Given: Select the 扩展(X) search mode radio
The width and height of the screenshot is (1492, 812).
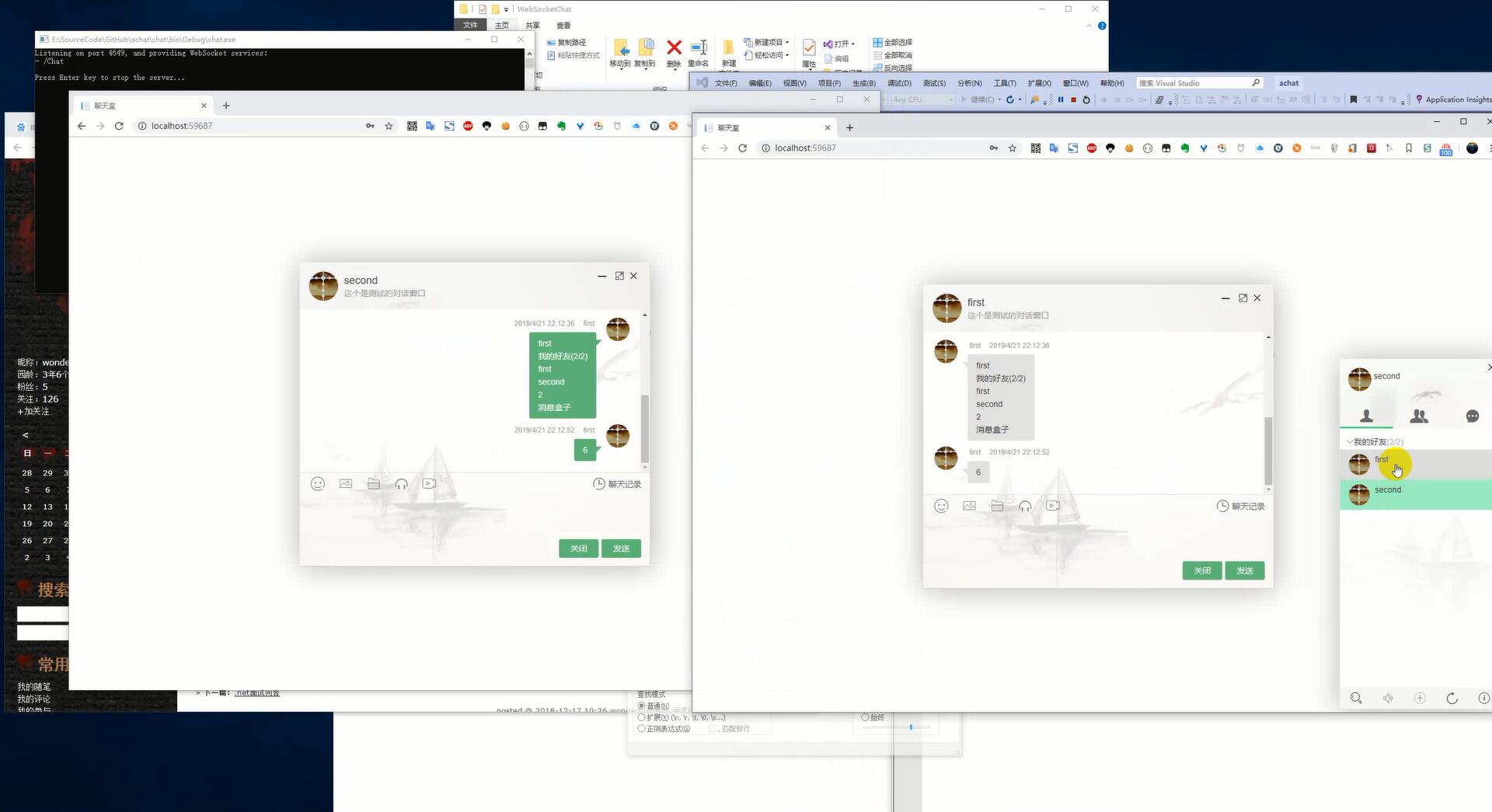Looking at the screenshot, I should [x=641, y=717].
